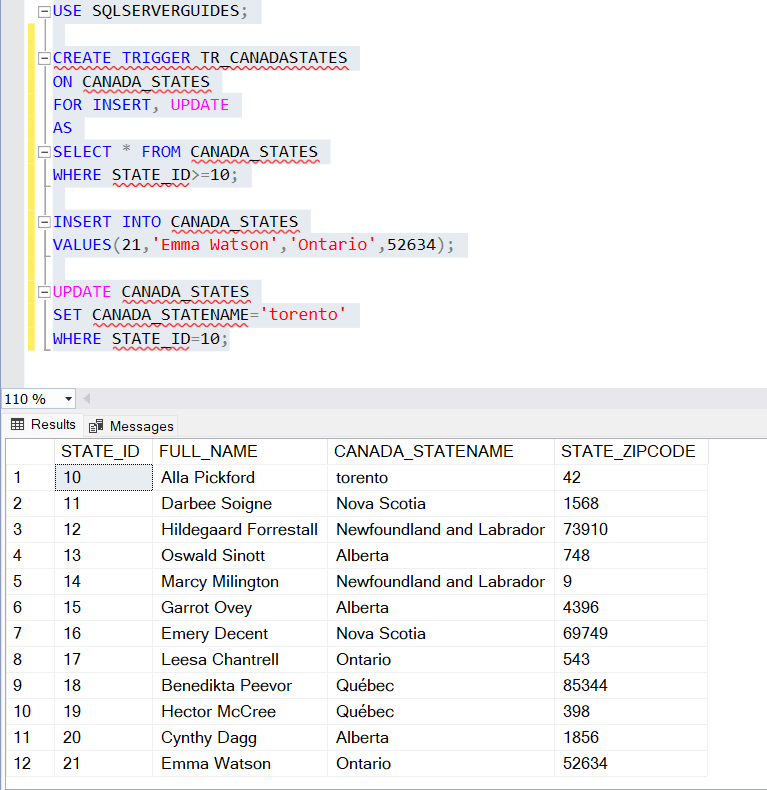This screenshot has width=767, height=790.
Task: Collapse the CREATE TRIGGER code block
Action: click(x=44, y=58)
